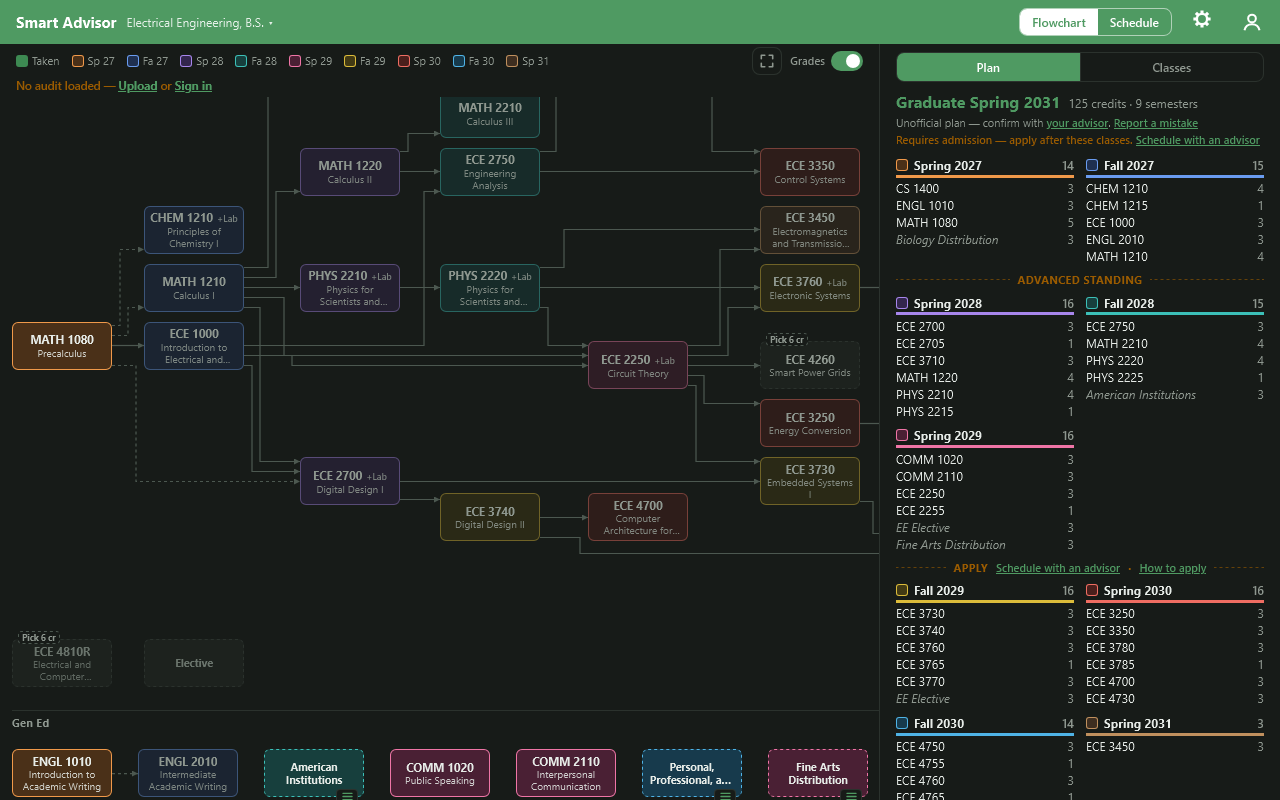Select the ECE 3740 Digital Design II node
Viewport: 1280px width, 800px height.
tap(490, 517)
